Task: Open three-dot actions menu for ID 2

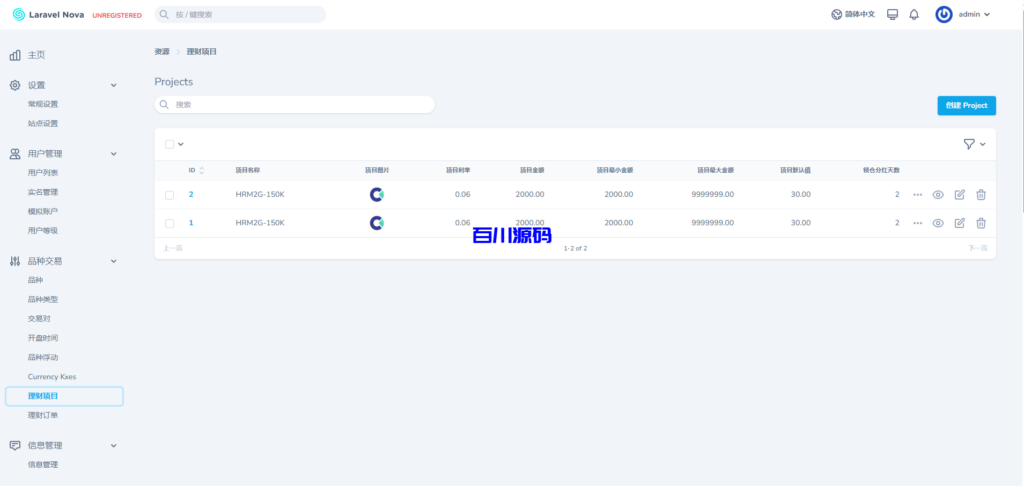Action: click(918, 195)
